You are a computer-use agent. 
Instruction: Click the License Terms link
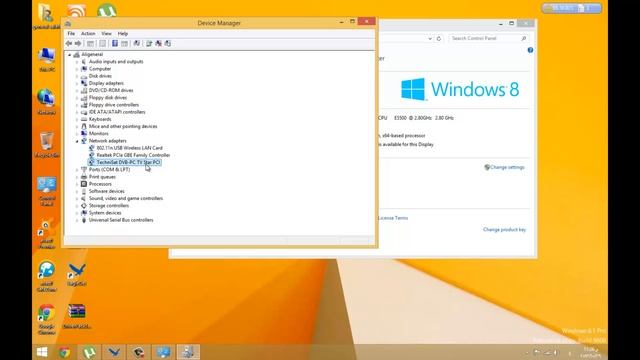393,218
